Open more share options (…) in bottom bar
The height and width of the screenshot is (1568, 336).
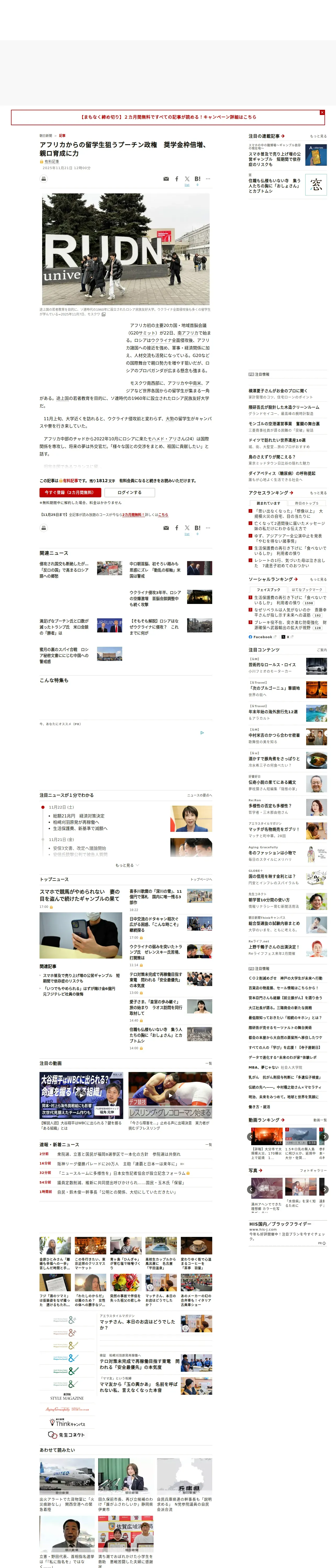[x=208, y=528]
